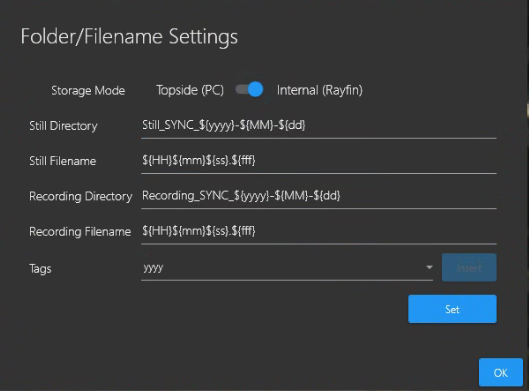Click the Recording Directory label

pos(81,197)
